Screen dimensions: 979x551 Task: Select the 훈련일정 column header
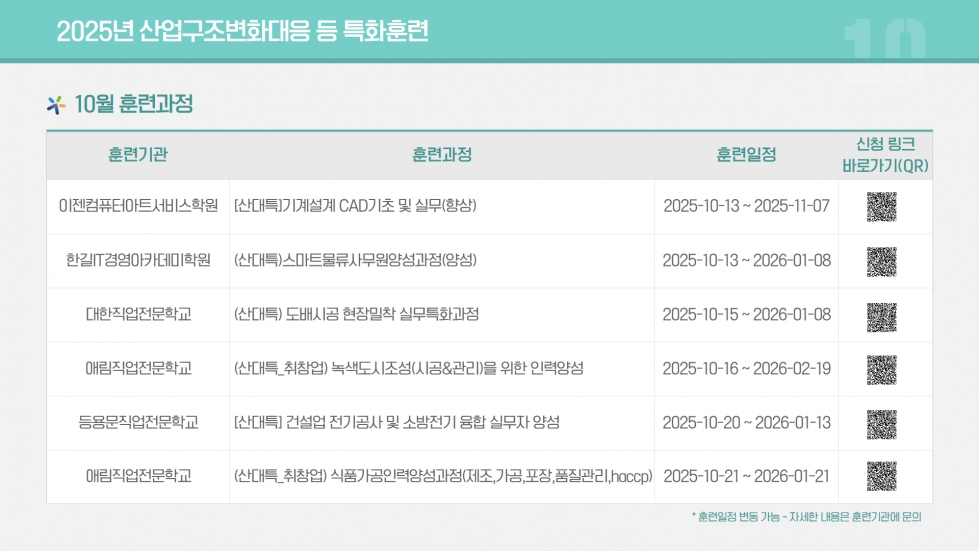[746, 155]
